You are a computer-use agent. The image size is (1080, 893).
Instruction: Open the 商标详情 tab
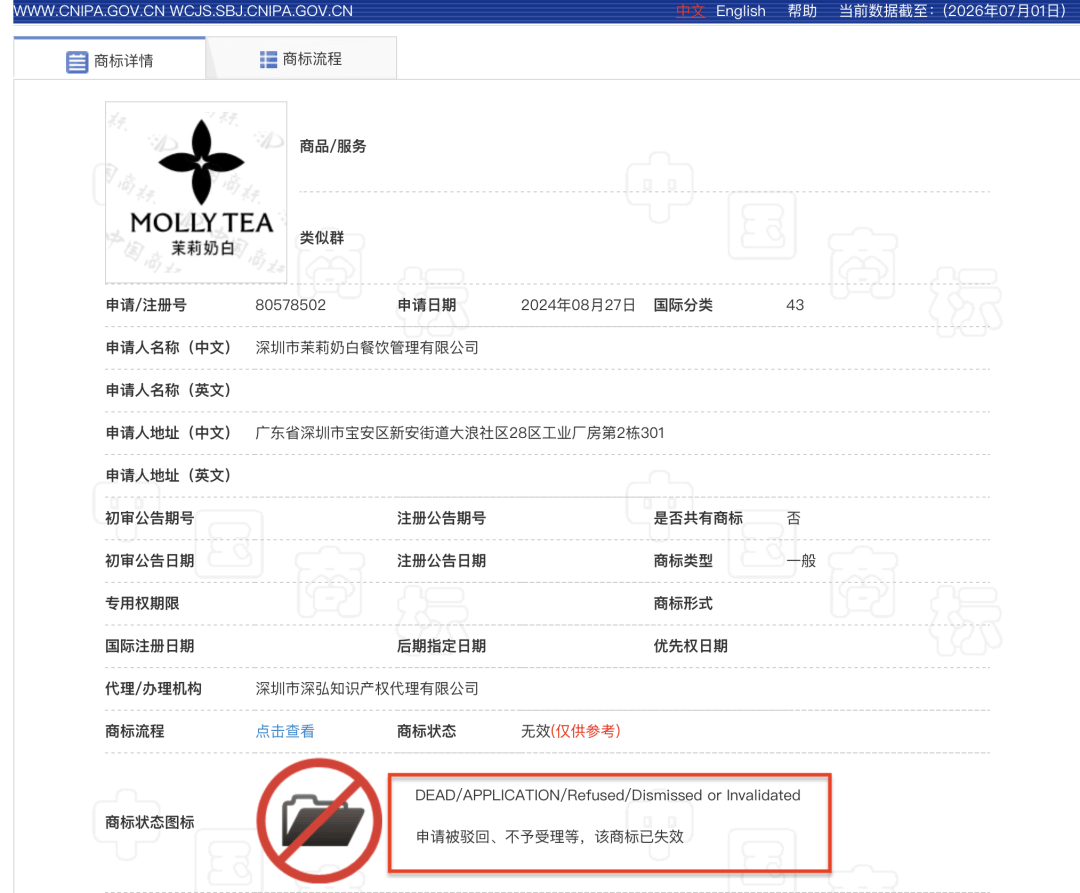(x=110, y=60)
